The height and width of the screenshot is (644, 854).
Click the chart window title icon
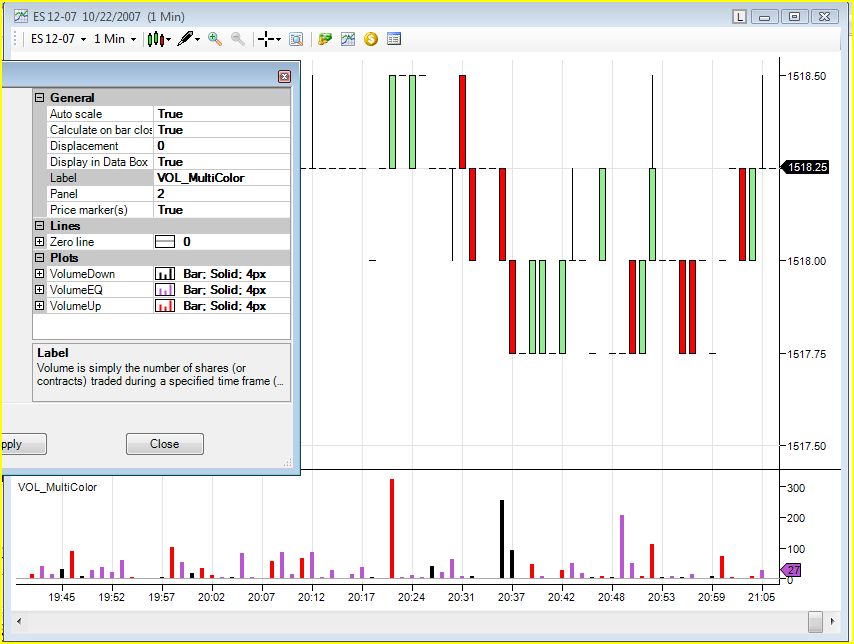[x=21, y=16]
